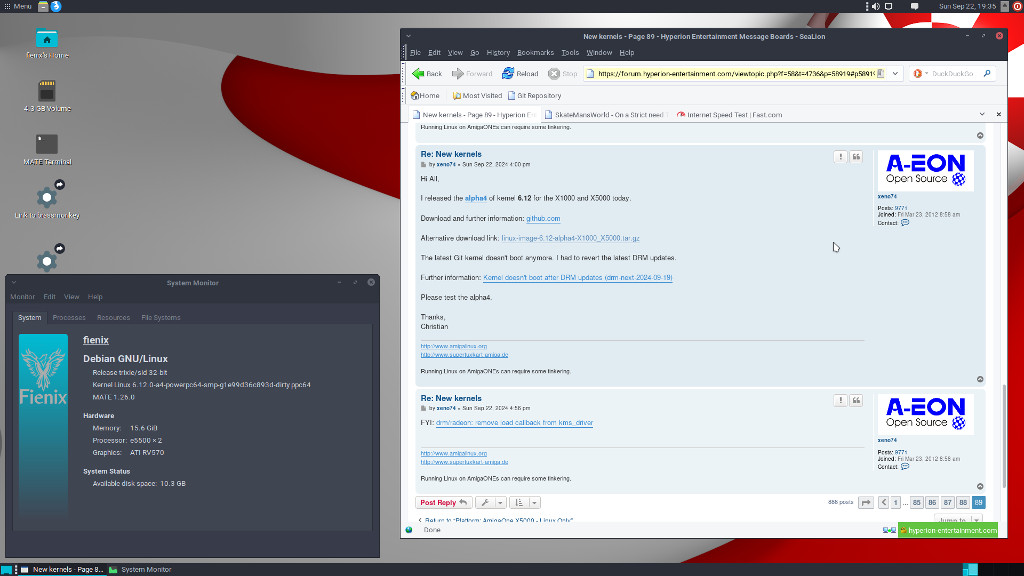Screen dimensions: 1024x576
Task: Open the topic tools wrench button
Action: 485,502
